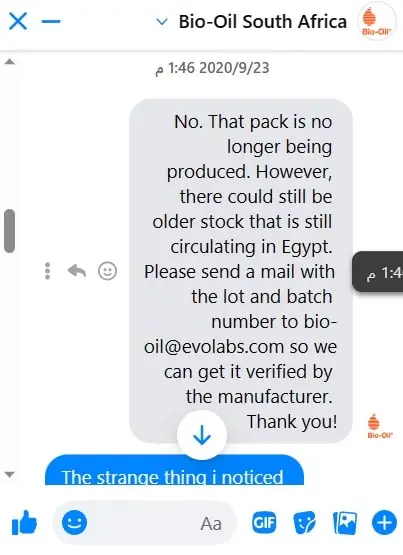Click the scrollbar up arrow
This screenshot has width=403, height=555.
click(10, 62)
